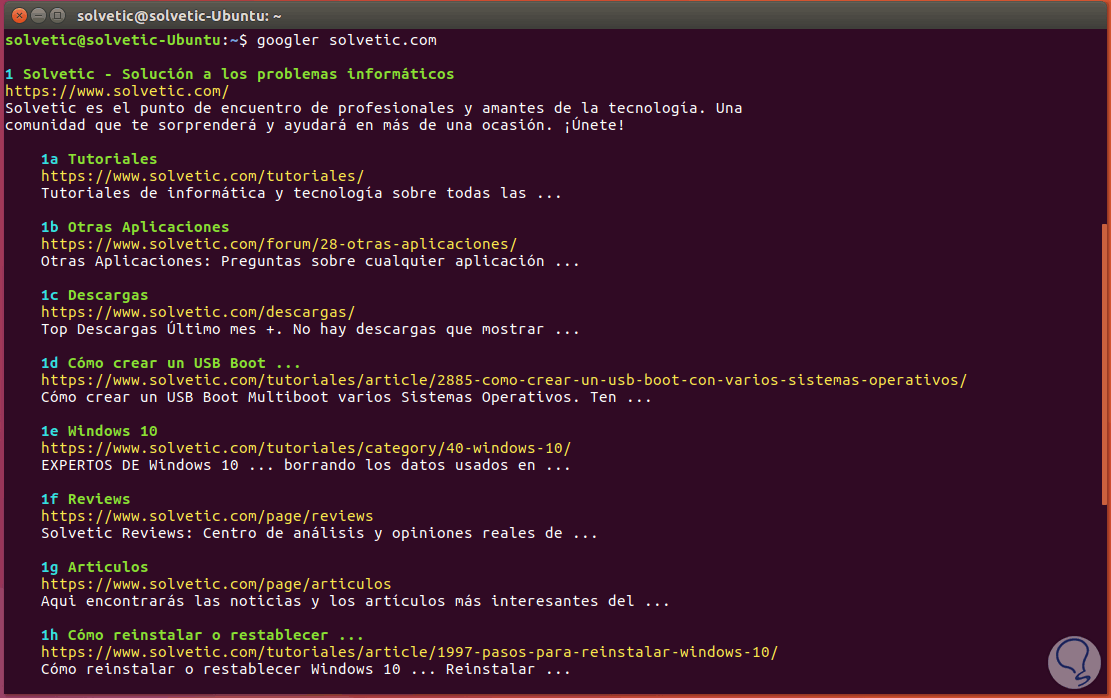
Task: Minimize the terminal window
Action: click(38, 15)
